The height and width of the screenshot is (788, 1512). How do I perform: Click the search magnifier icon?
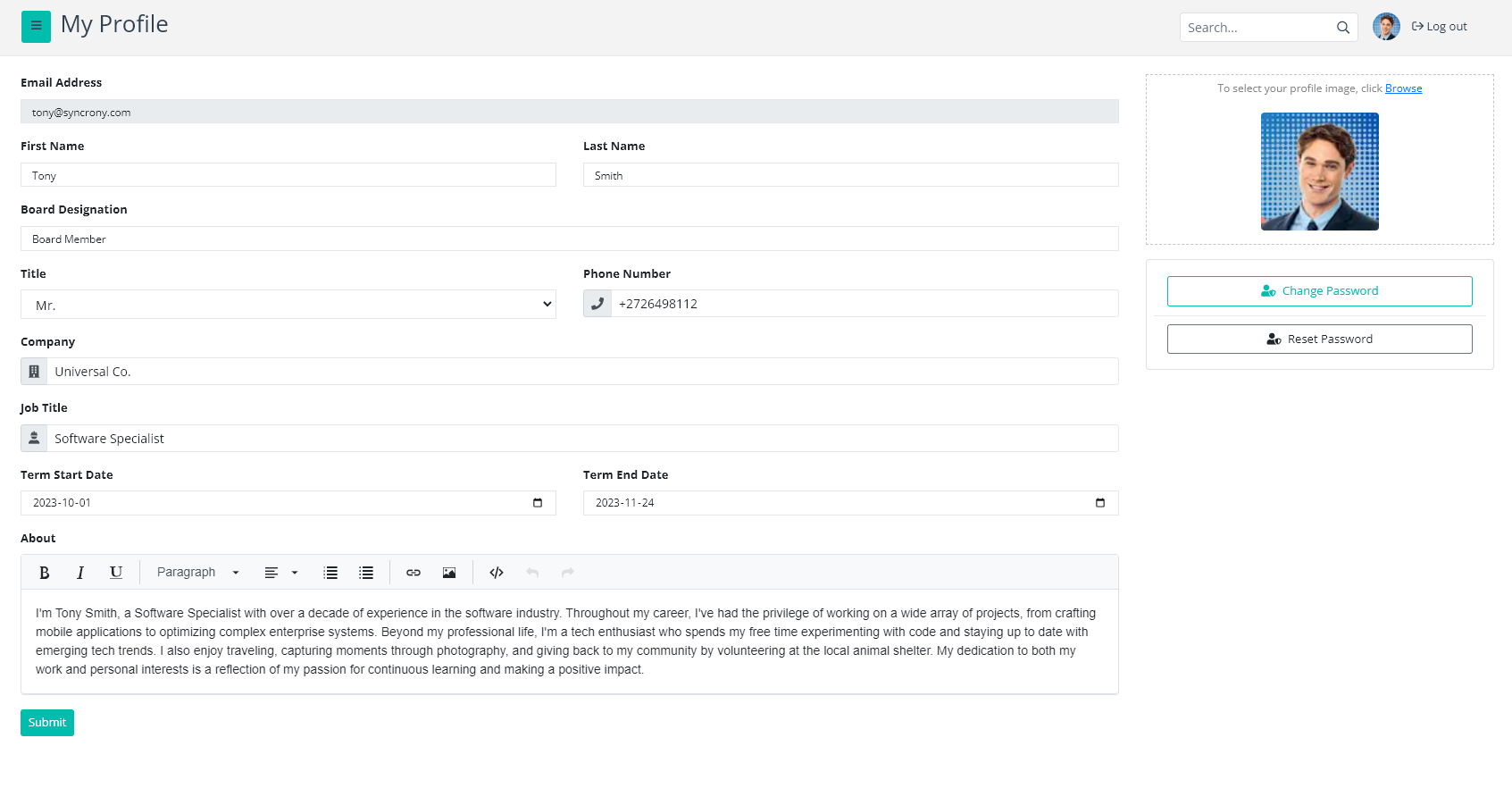tap(1342, 28)
